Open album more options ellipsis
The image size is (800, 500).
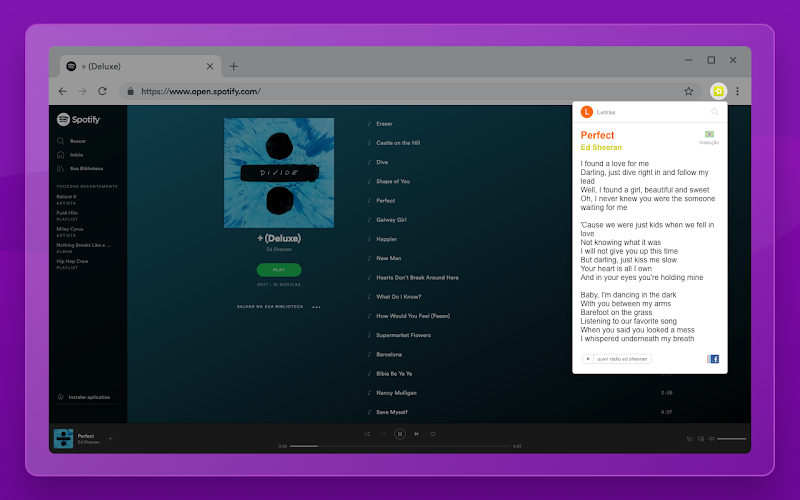click(316, 307)
